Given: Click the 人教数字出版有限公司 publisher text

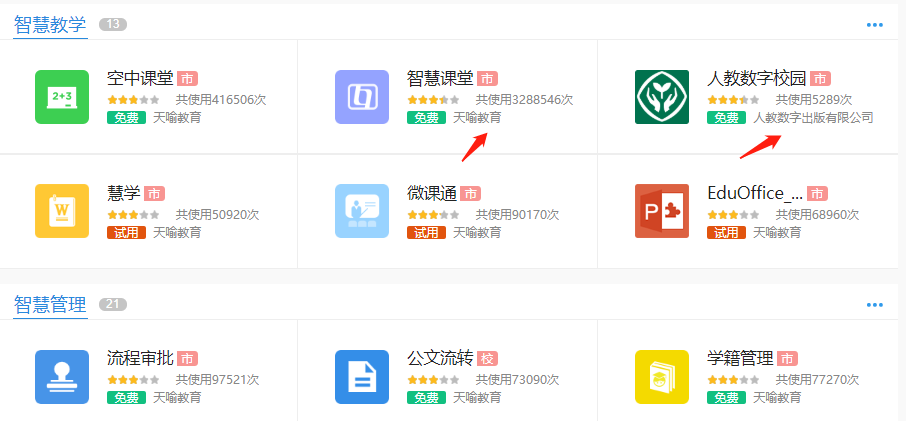Looking at the screenshot, I should [x=812, y=118].
